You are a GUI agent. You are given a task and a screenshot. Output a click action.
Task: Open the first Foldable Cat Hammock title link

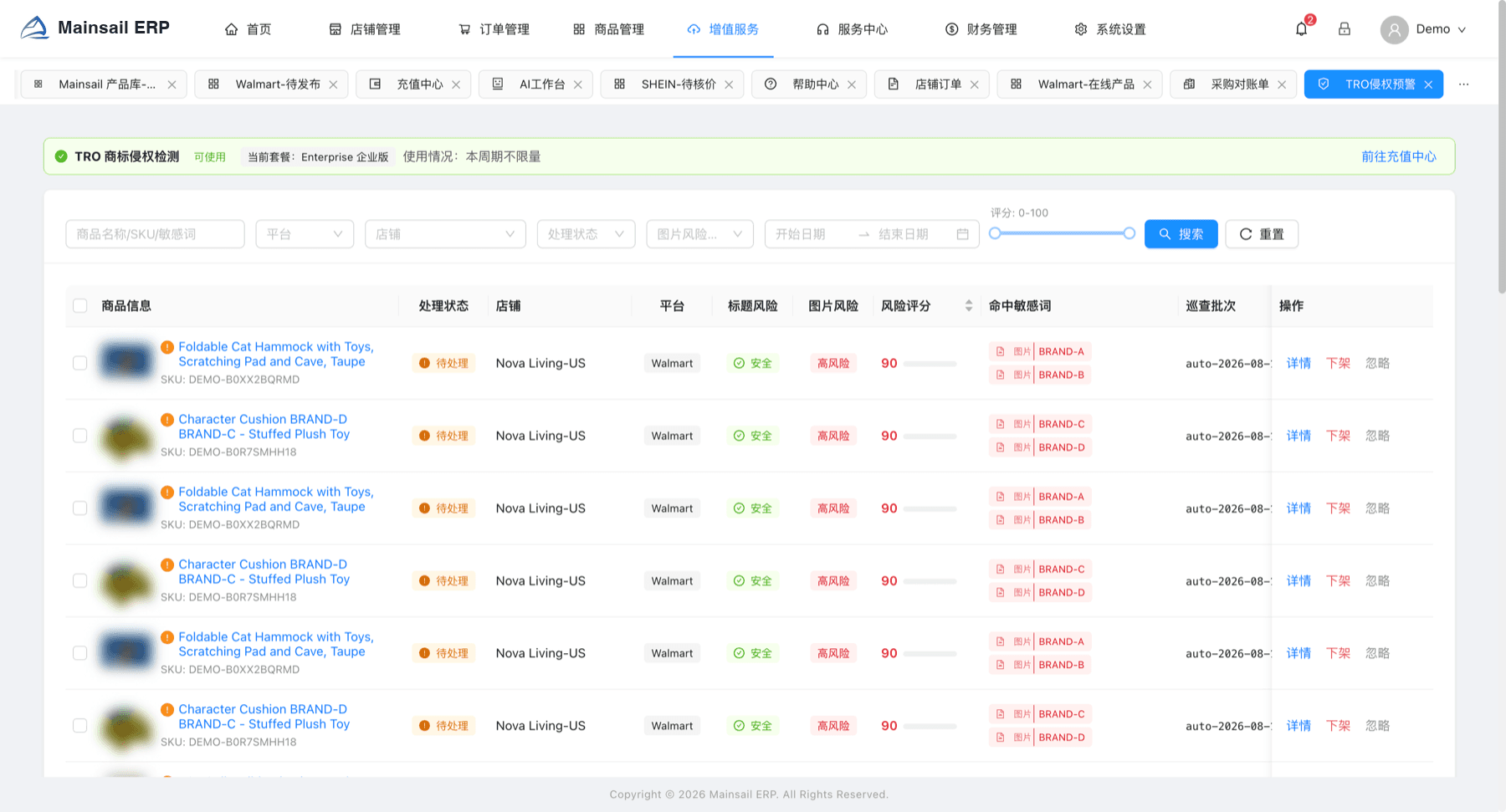pos(276,355)
